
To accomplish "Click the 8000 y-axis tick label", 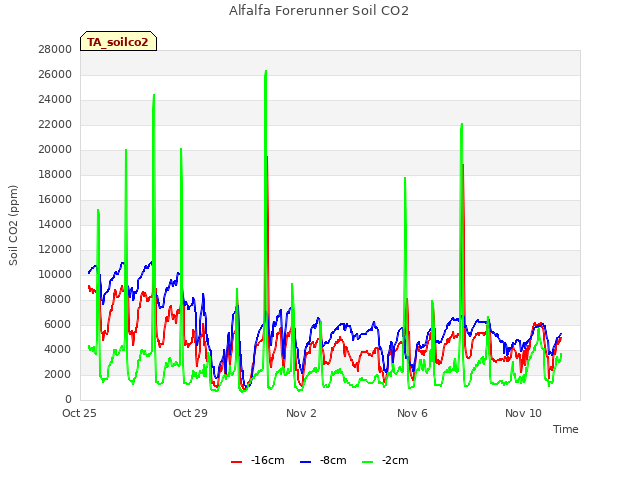I will coord(58,300).
